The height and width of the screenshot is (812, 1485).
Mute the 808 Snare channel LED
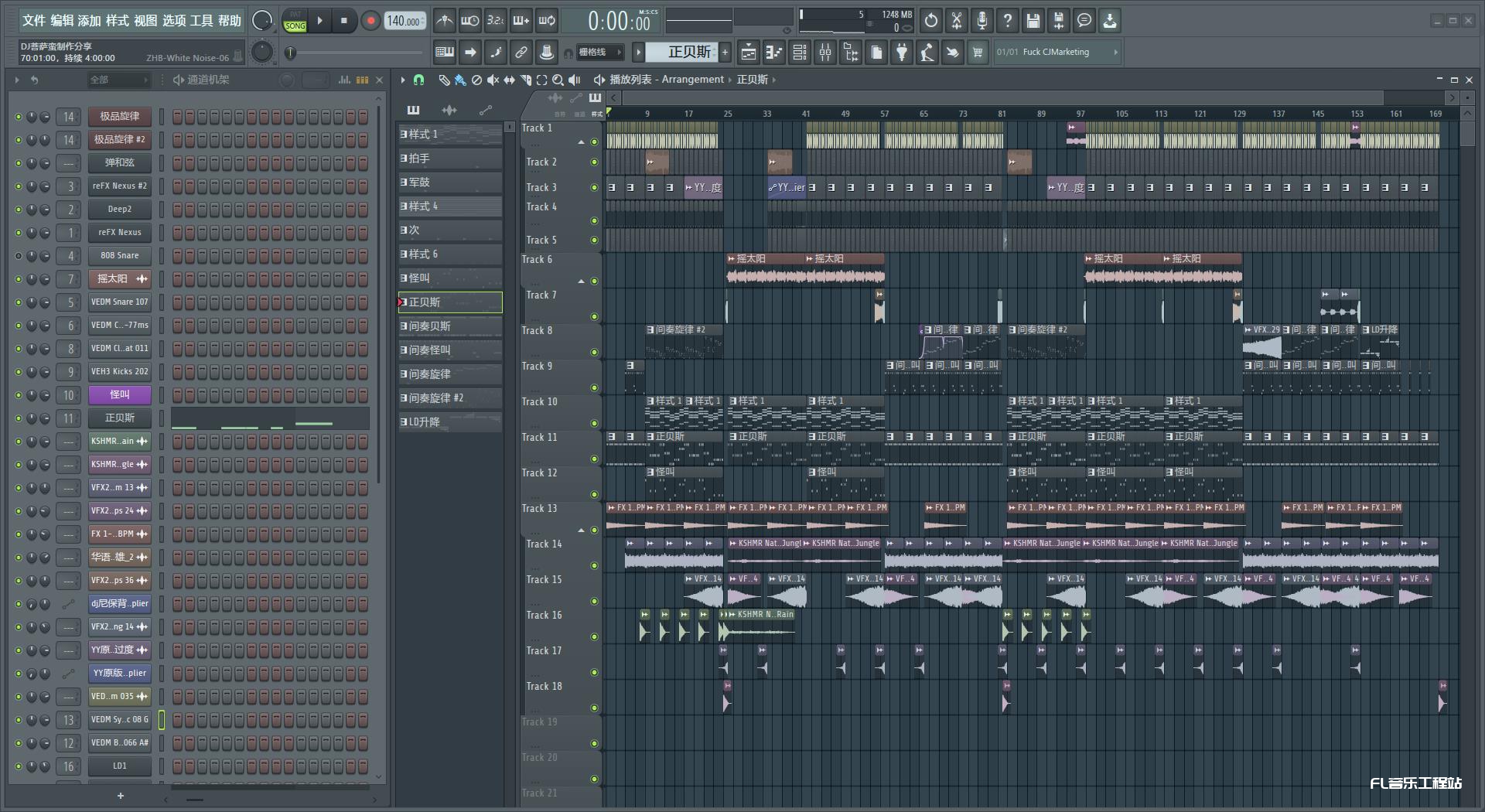[19, 256]
